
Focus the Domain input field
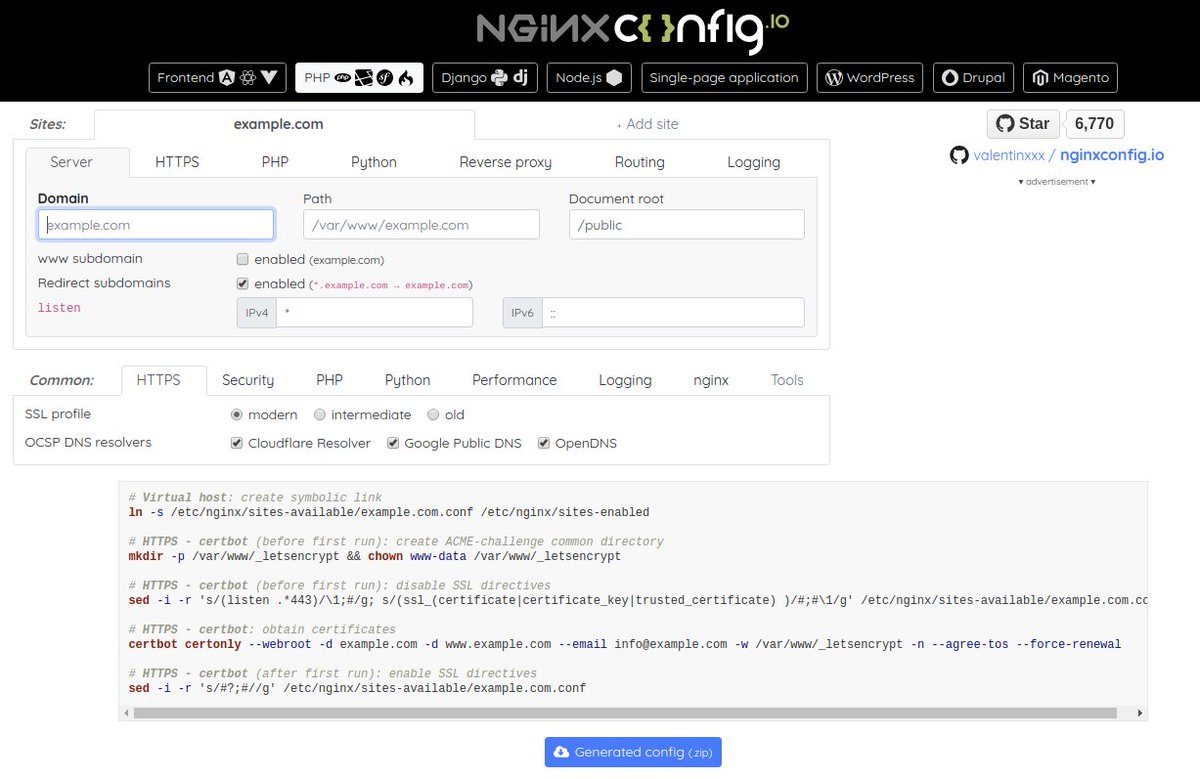point(156,225)
